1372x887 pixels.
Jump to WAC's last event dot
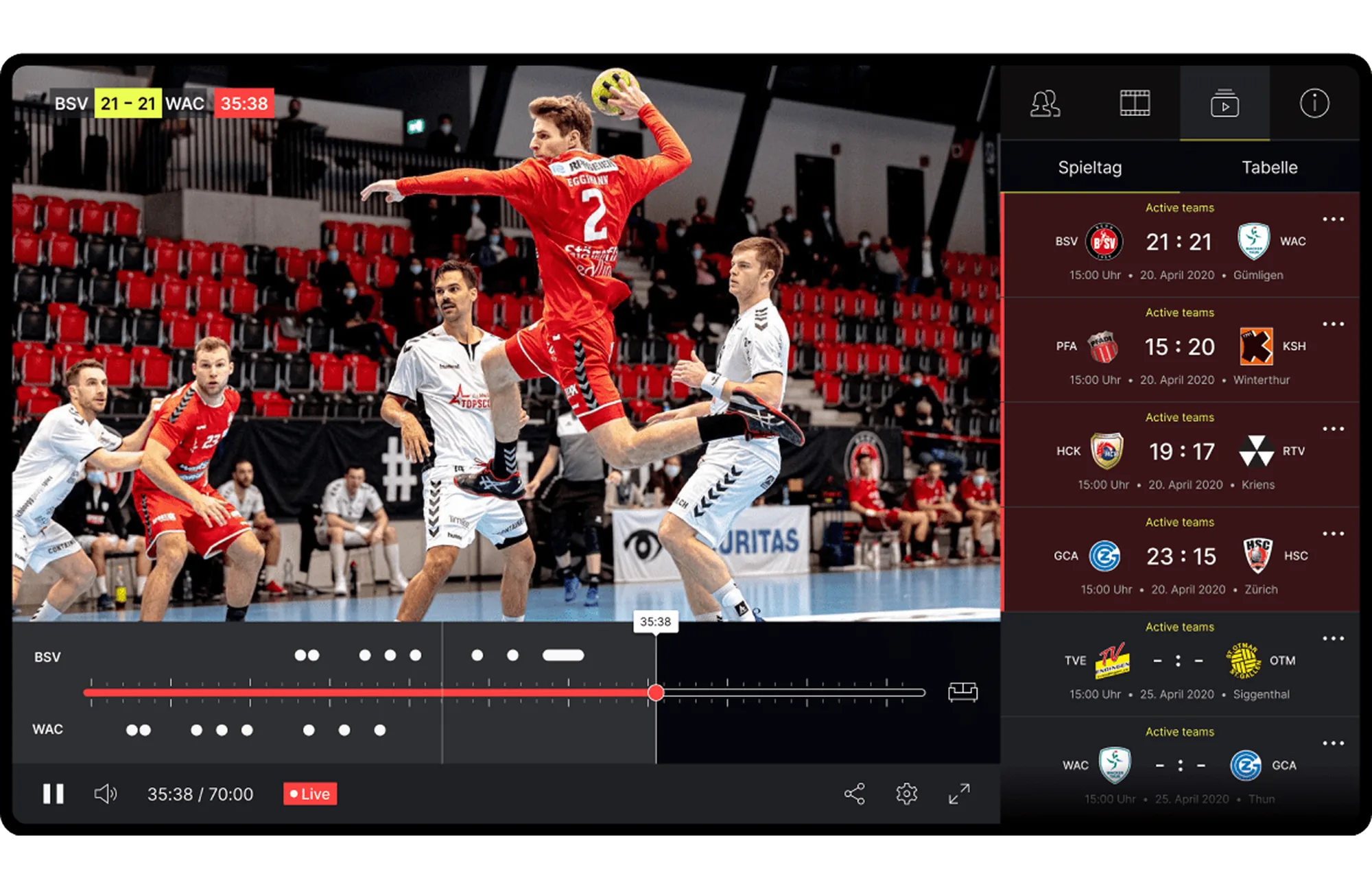tap(380, 730)
